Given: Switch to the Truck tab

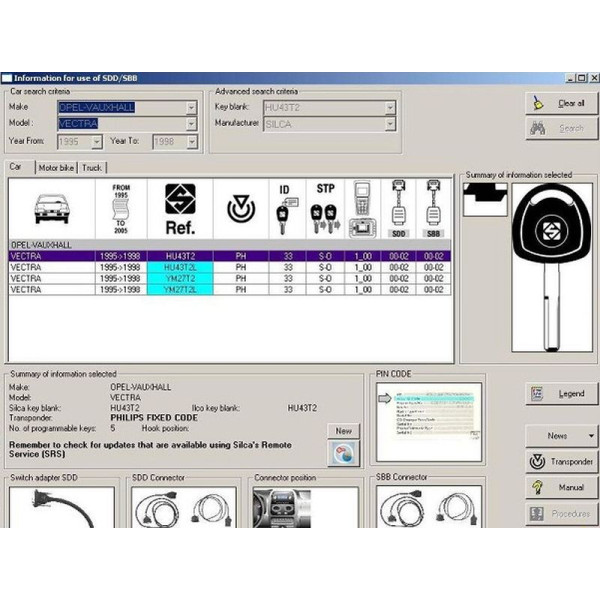Looking at the screenshot, I should [x=92, y=168].
